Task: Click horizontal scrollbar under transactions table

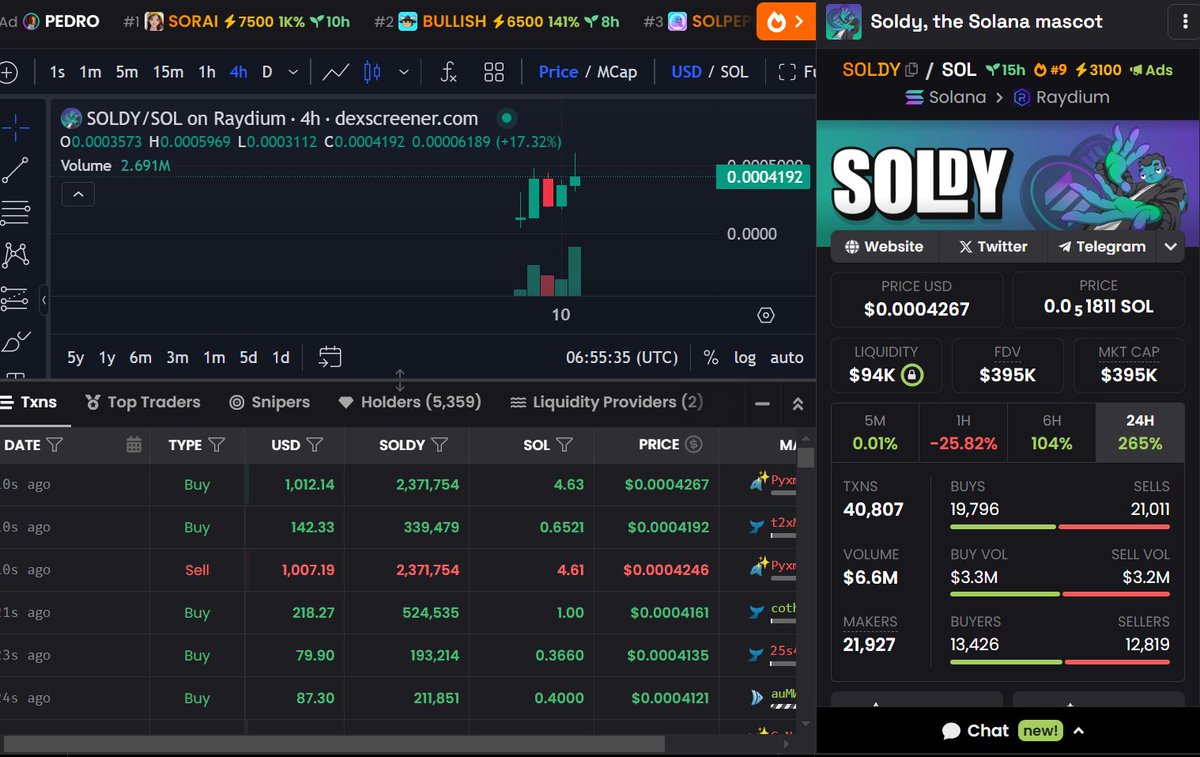Action: tap(334, 744)
